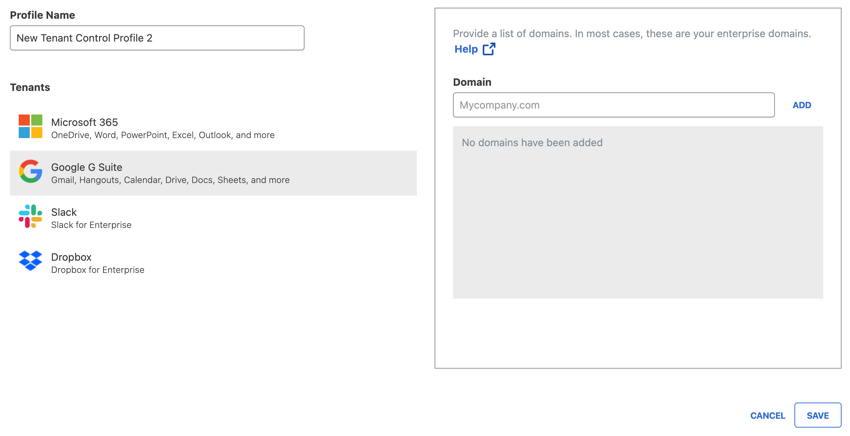
Task: Choose the Slack tenant title
Action: pyautogui.click(x=64, y=212)
